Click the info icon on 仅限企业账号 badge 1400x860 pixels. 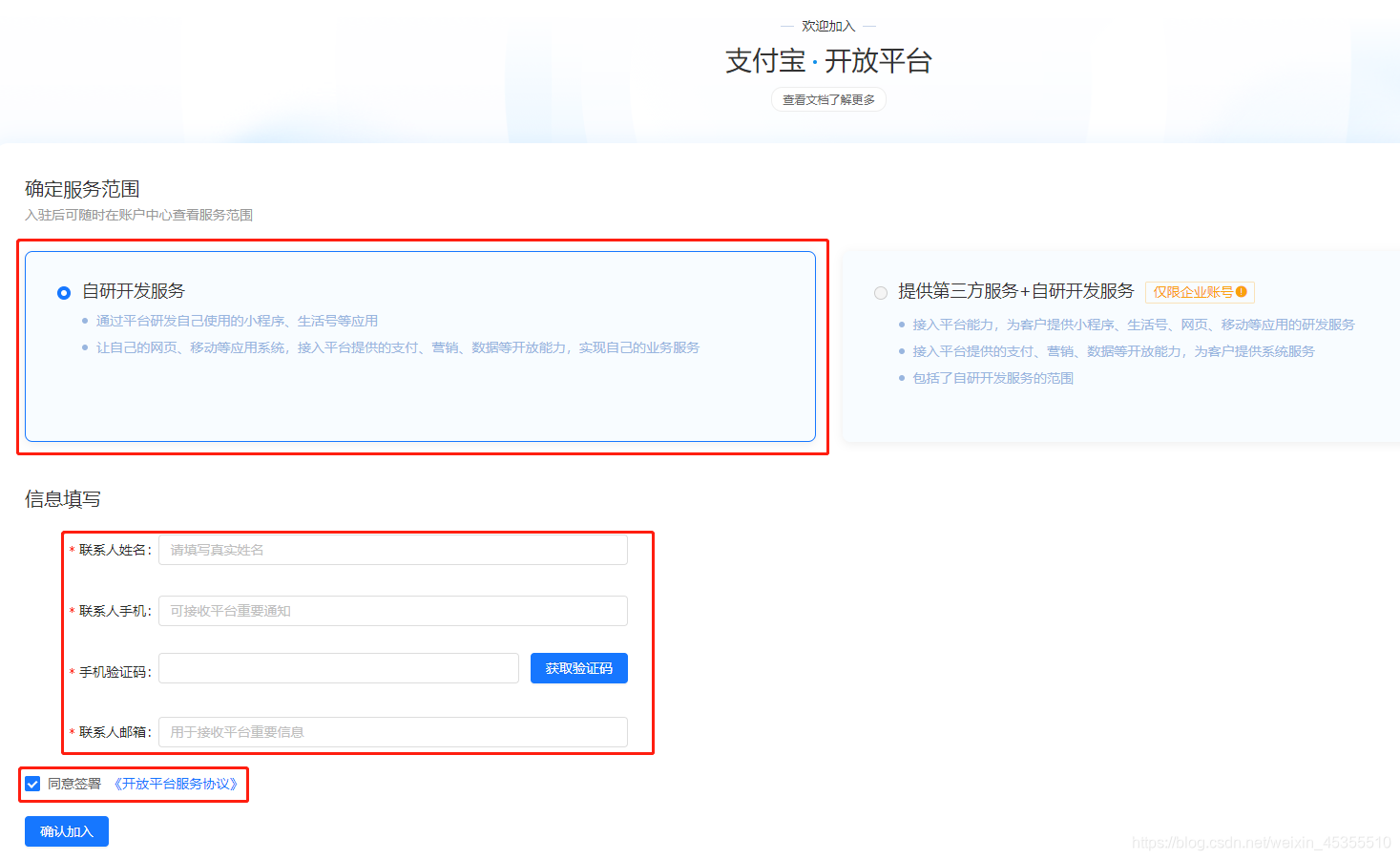(1242, 292)
